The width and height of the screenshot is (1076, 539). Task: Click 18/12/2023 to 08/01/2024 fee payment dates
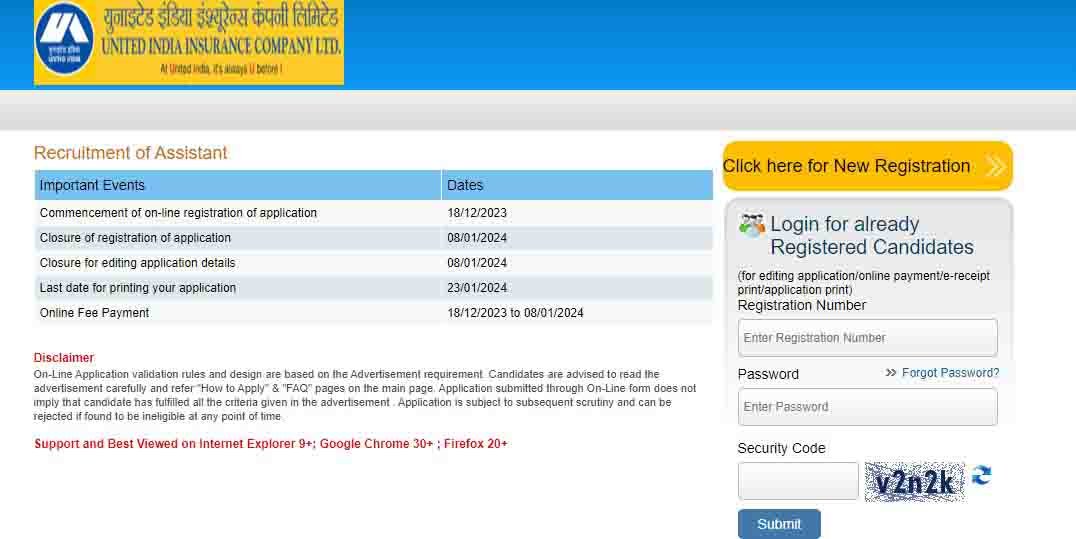coord(515,313)
